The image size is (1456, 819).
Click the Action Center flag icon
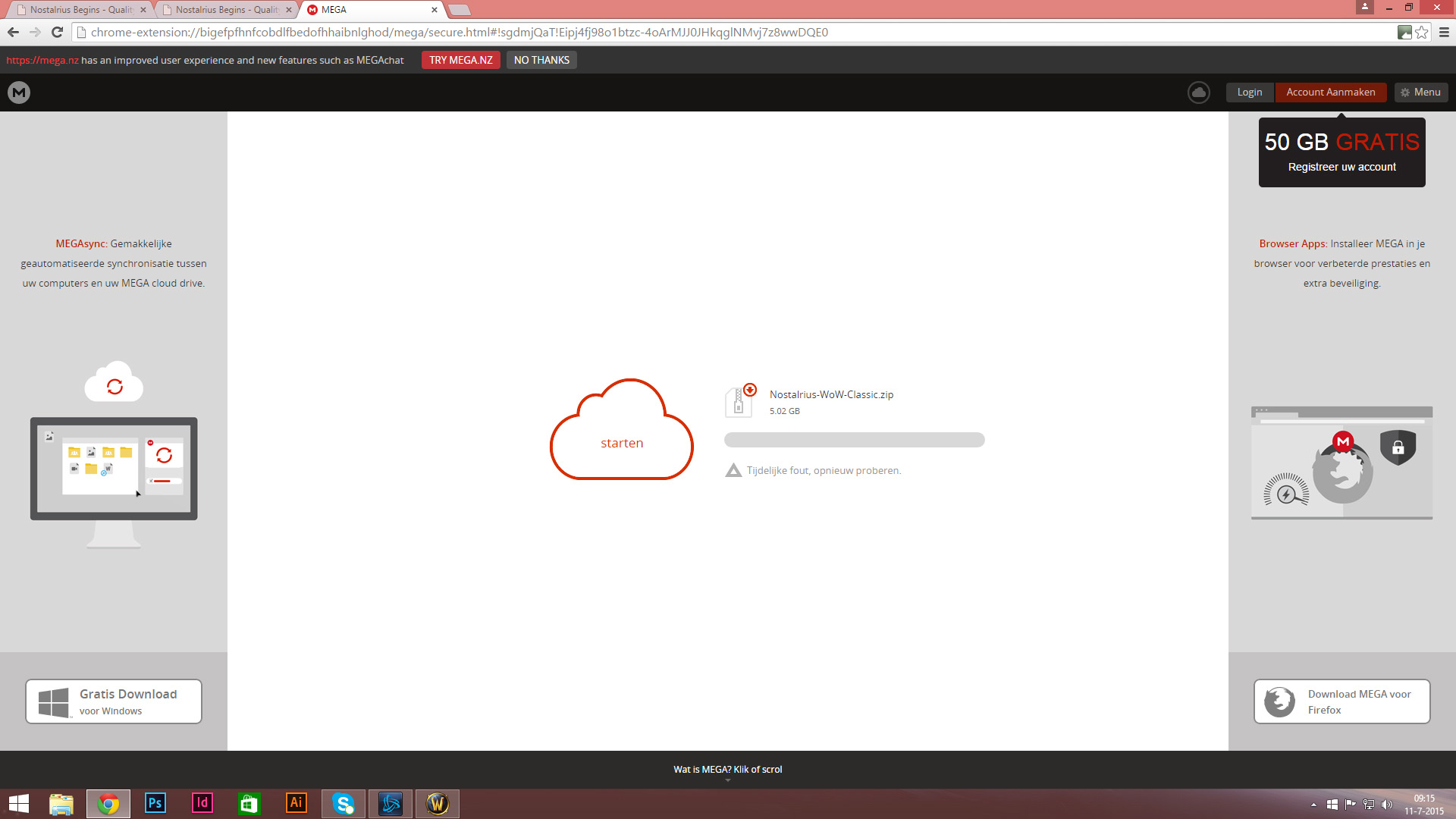(1351, 805)
